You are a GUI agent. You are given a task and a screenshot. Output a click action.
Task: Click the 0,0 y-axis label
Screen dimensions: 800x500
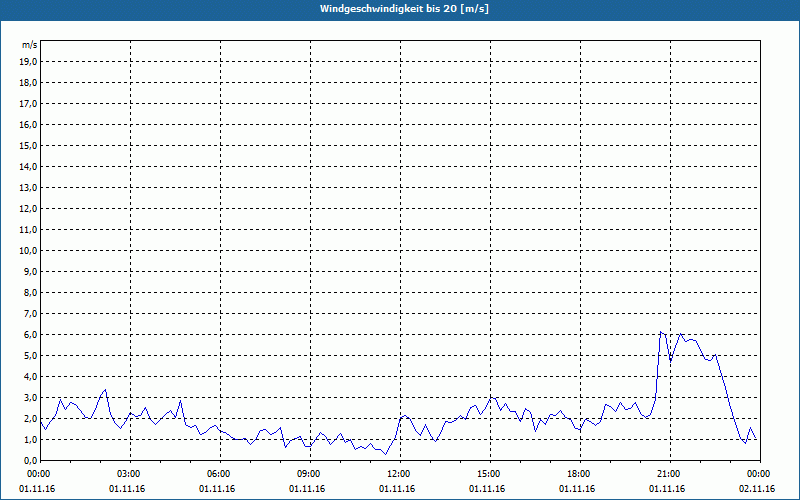[30, 460]
